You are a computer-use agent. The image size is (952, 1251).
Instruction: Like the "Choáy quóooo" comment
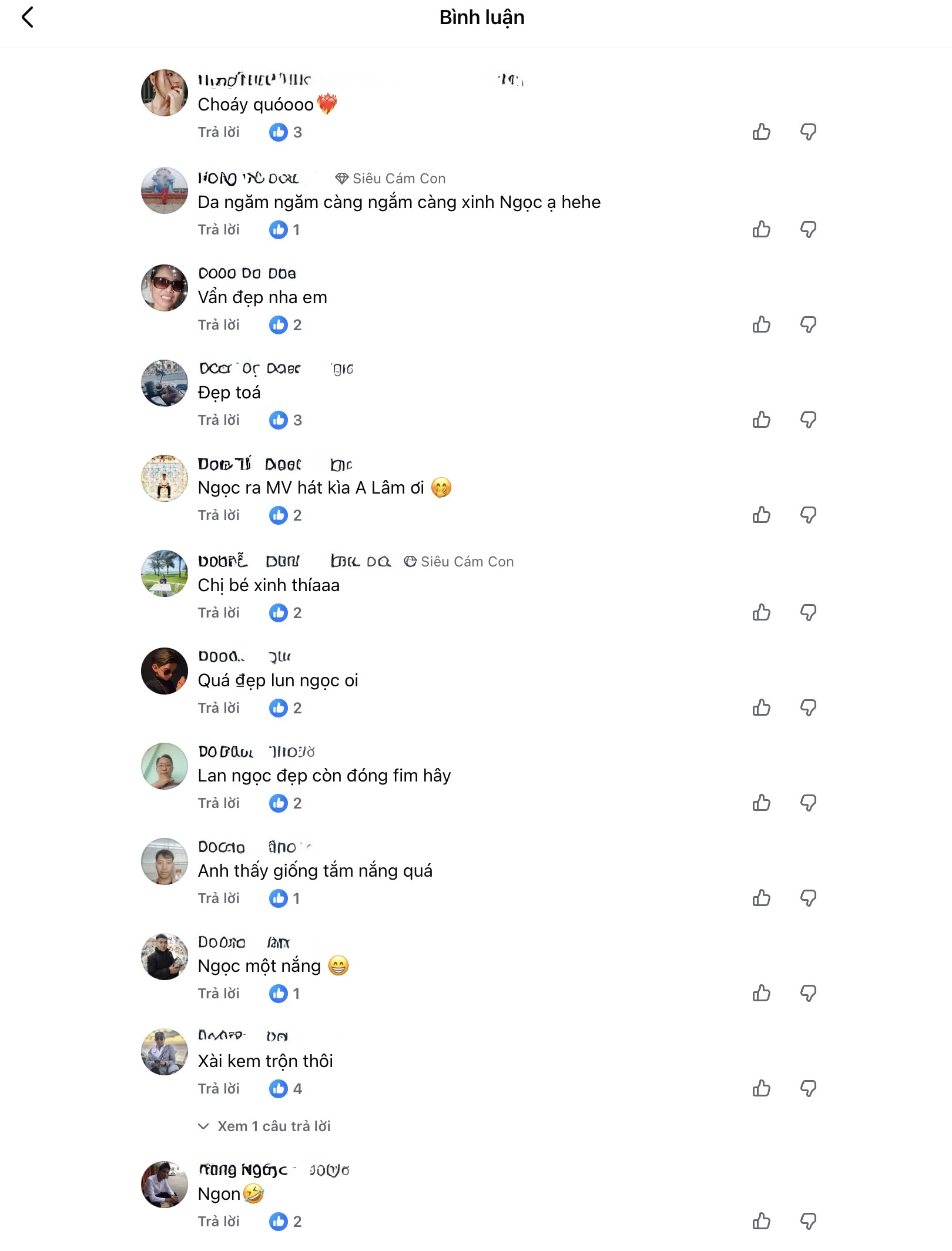click(761, 132)
